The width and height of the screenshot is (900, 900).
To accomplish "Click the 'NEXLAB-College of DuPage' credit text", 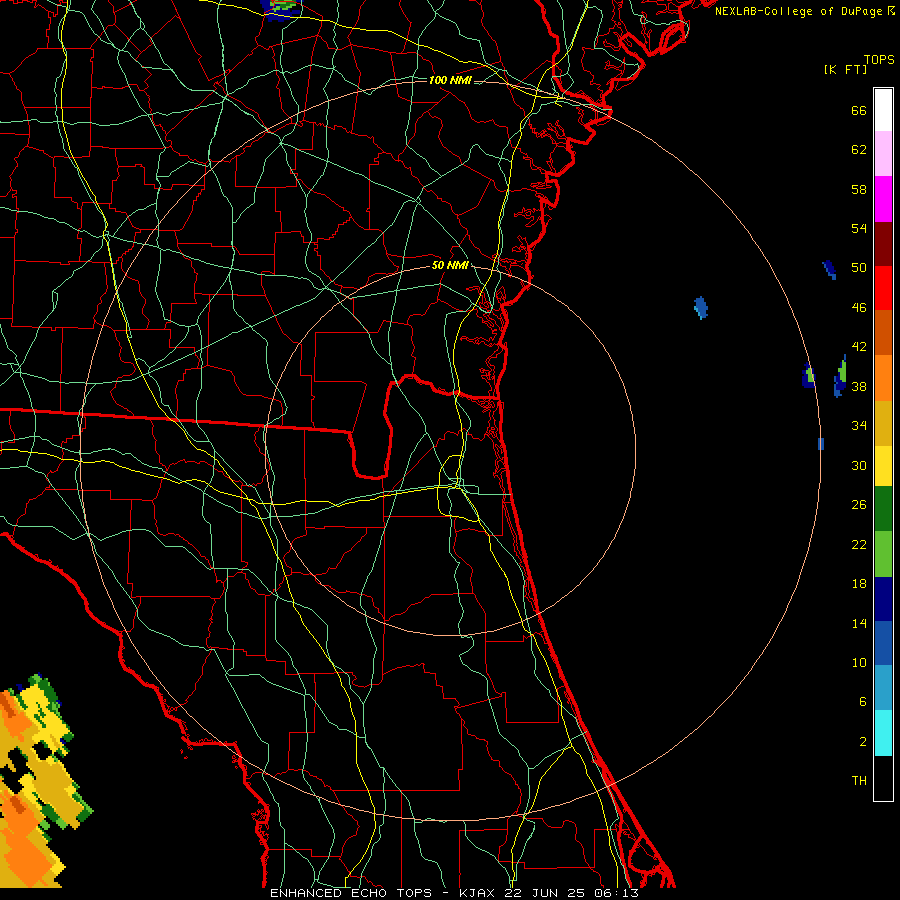I will point(800,11).
